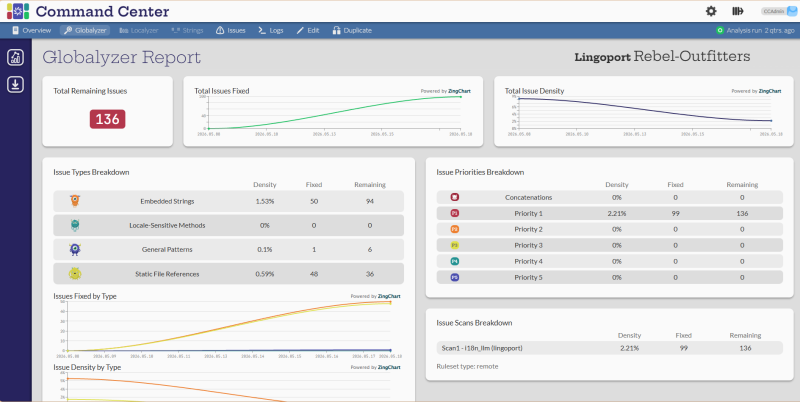This screenshot has height=402, width=800.
Task: Click the orange P2 priority icon
Action: [x=455, y=229]
